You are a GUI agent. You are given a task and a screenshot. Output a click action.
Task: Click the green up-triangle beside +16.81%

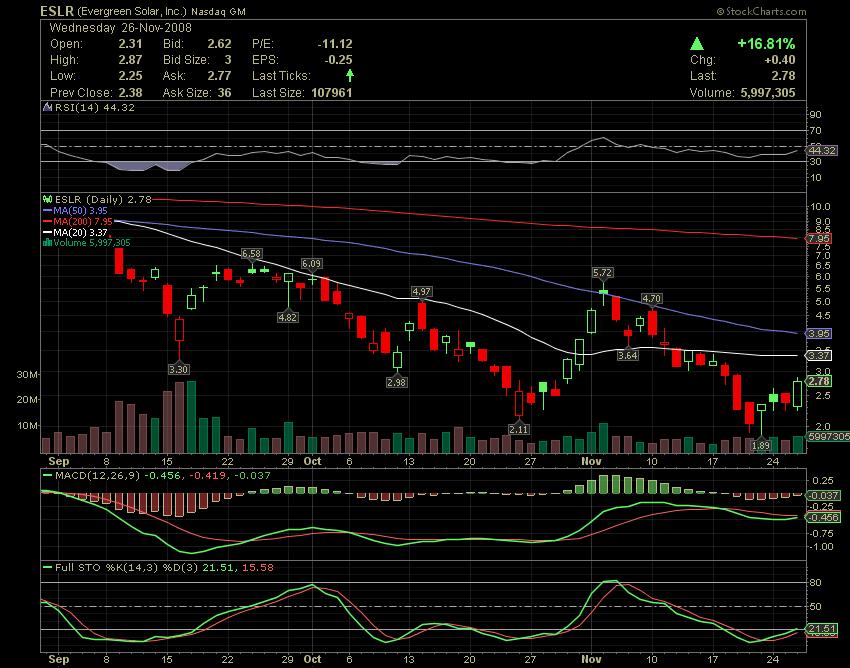click(x=697, y=43)
